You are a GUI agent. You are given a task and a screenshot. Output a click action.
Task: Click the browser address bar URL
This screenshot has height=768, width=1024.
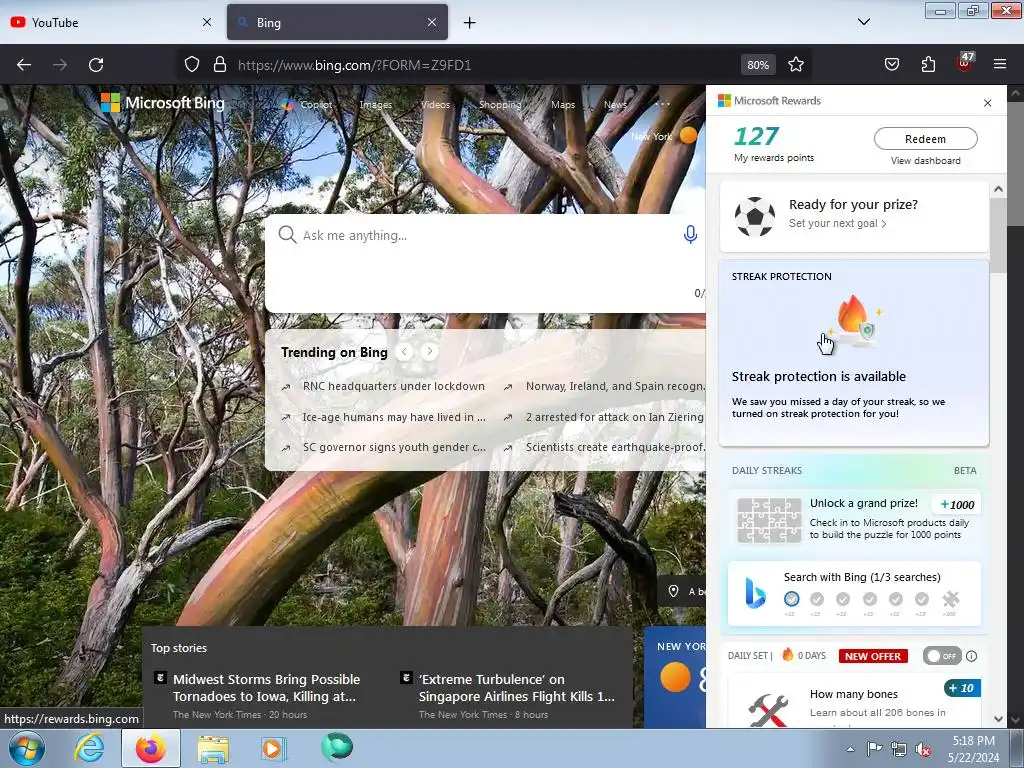pos(355,65)
